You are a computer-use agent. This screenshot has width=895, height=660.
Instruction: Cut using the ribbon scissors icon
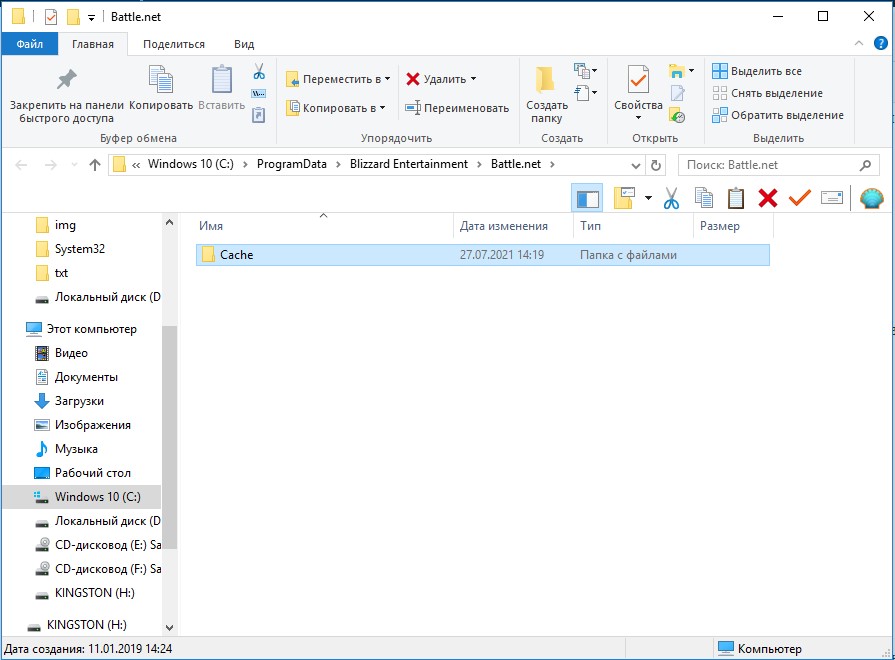coord(259,71)
